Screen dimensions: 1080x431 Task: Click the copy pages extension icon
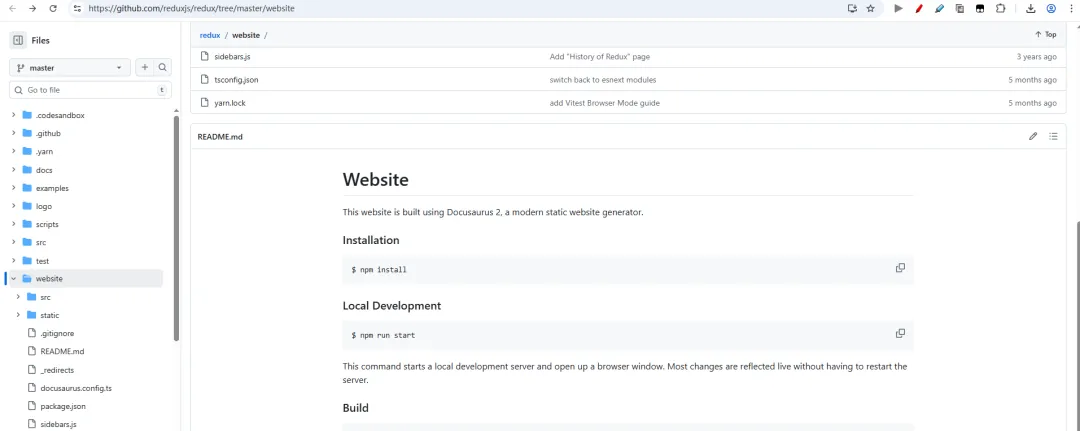coord(959,9)
